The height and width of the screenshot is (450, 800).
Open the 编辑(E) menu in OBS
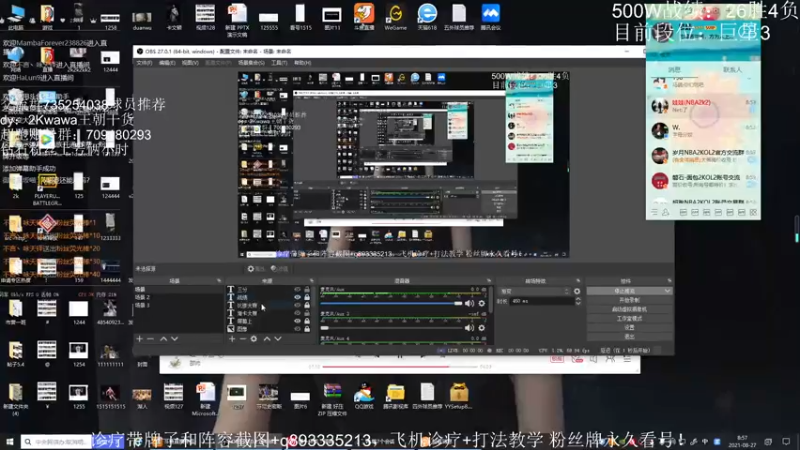(167, 63)
